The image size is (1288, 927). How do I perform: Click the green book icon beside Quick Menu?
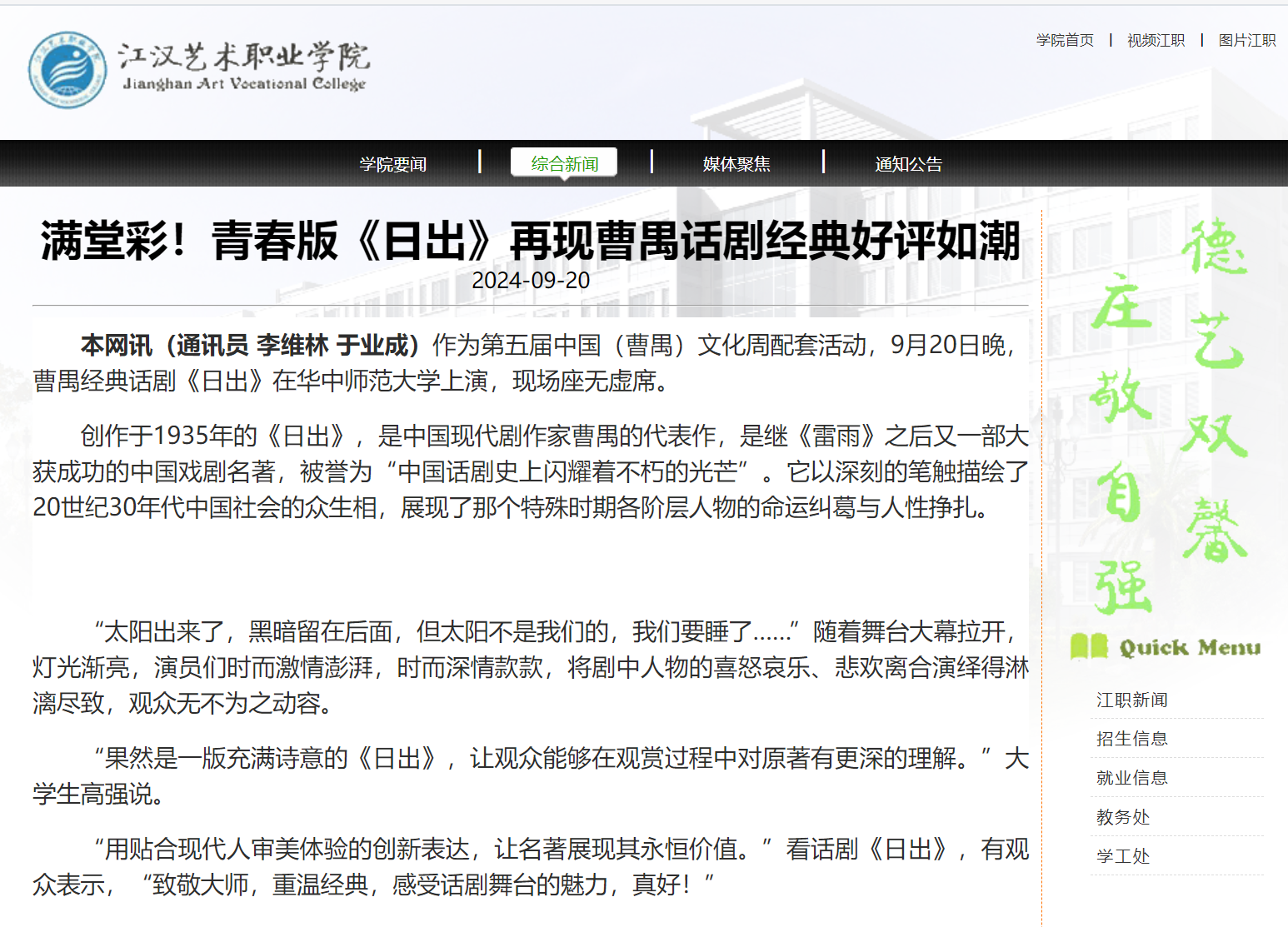click(1088, 646)
